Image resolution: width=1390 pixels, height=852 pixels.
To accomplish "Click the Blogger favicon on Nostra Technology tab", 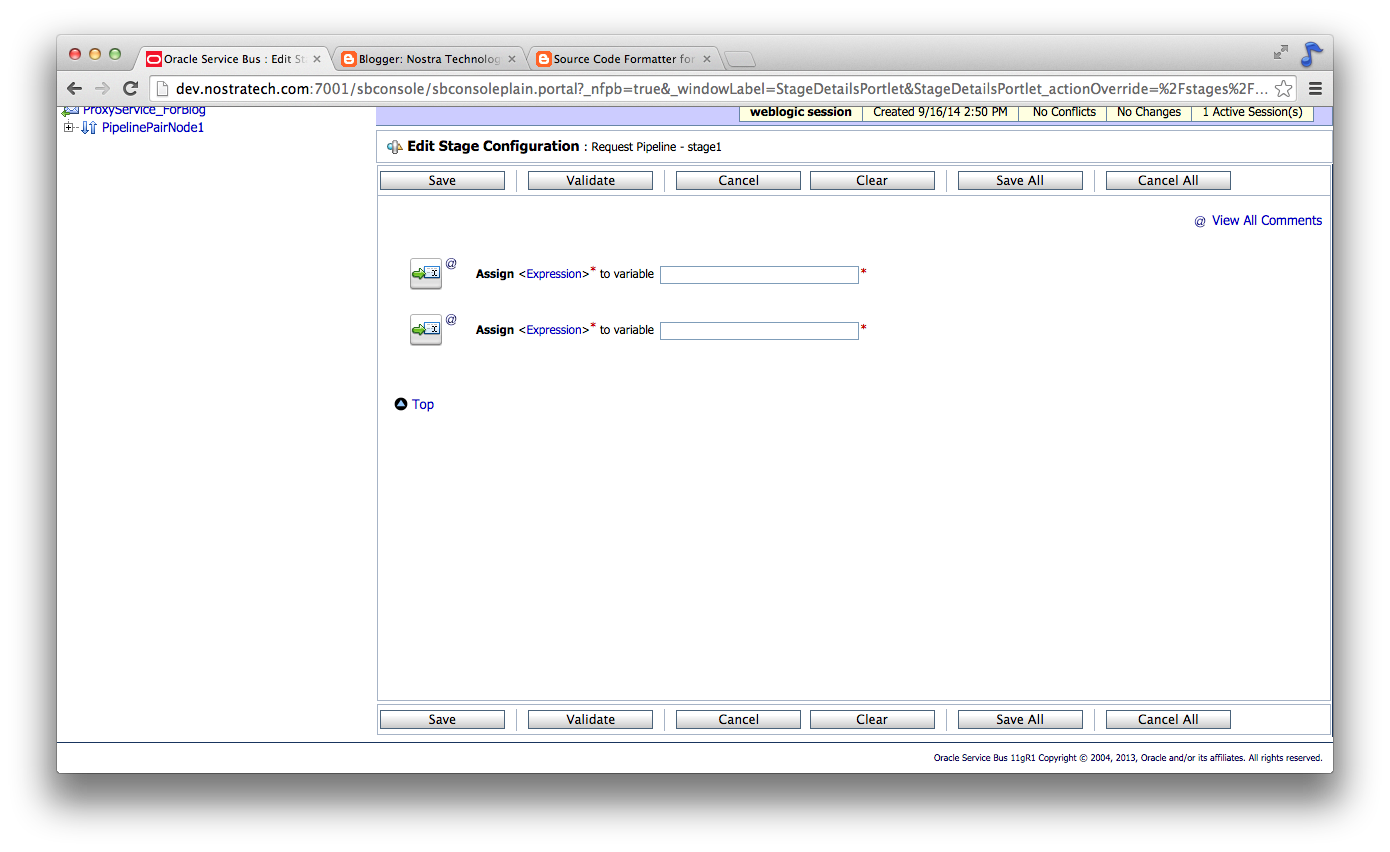I will pos(349,59).
